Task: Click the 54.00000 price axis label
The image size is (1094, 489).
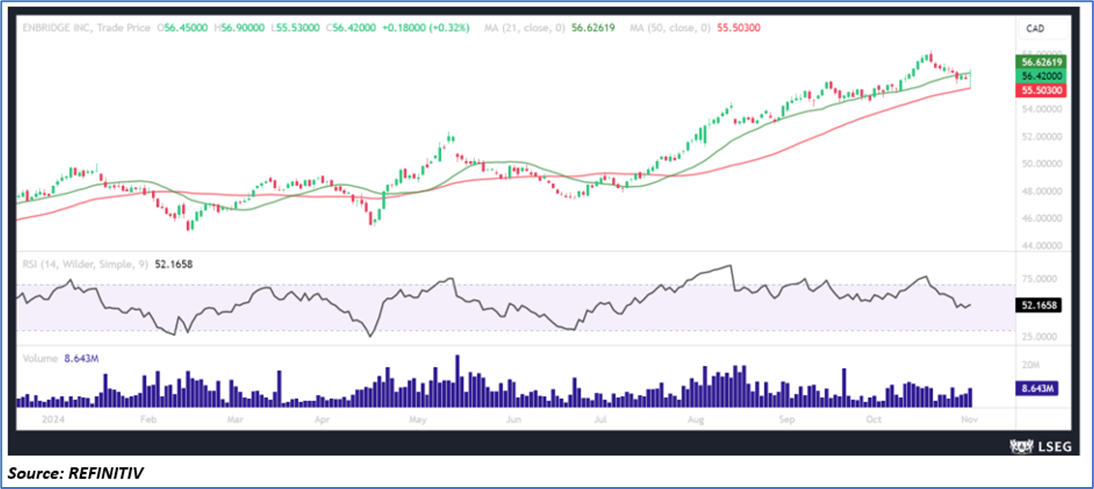Action: coord(1044,110)
